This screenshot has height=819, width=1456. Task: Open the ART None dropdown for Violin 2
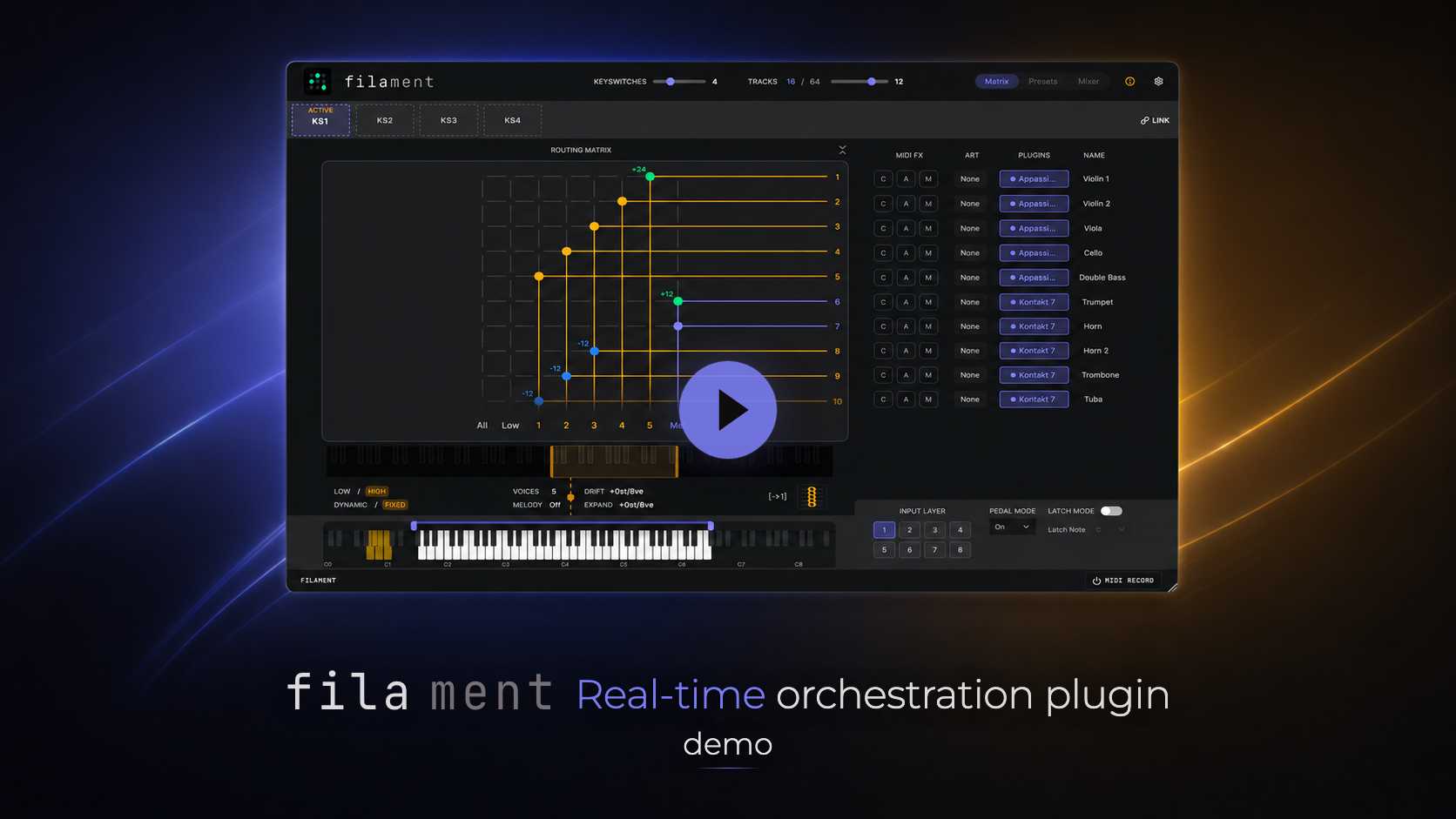[970, 204]
